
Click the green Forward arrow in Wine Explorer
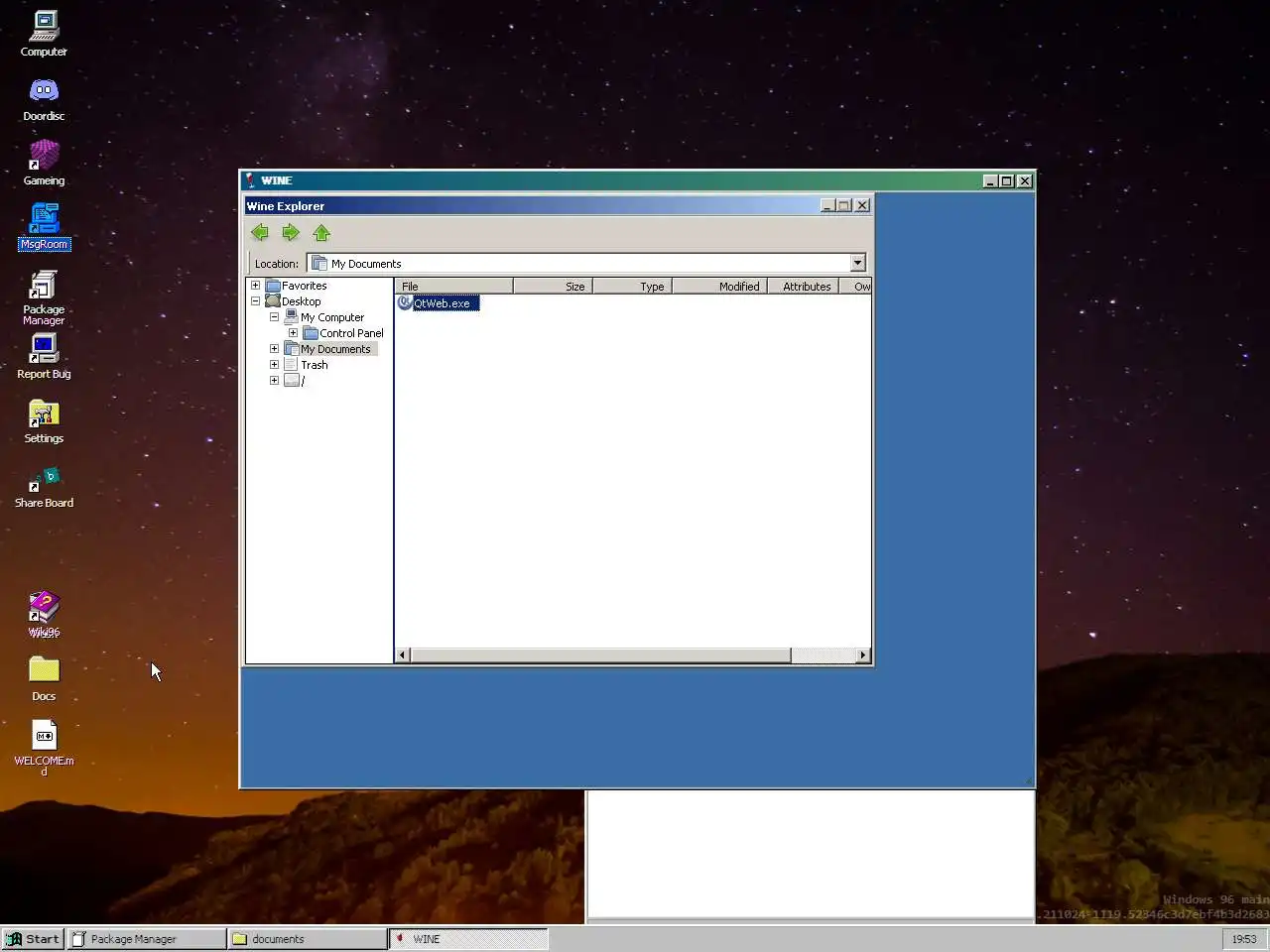(x=291, y=232)
